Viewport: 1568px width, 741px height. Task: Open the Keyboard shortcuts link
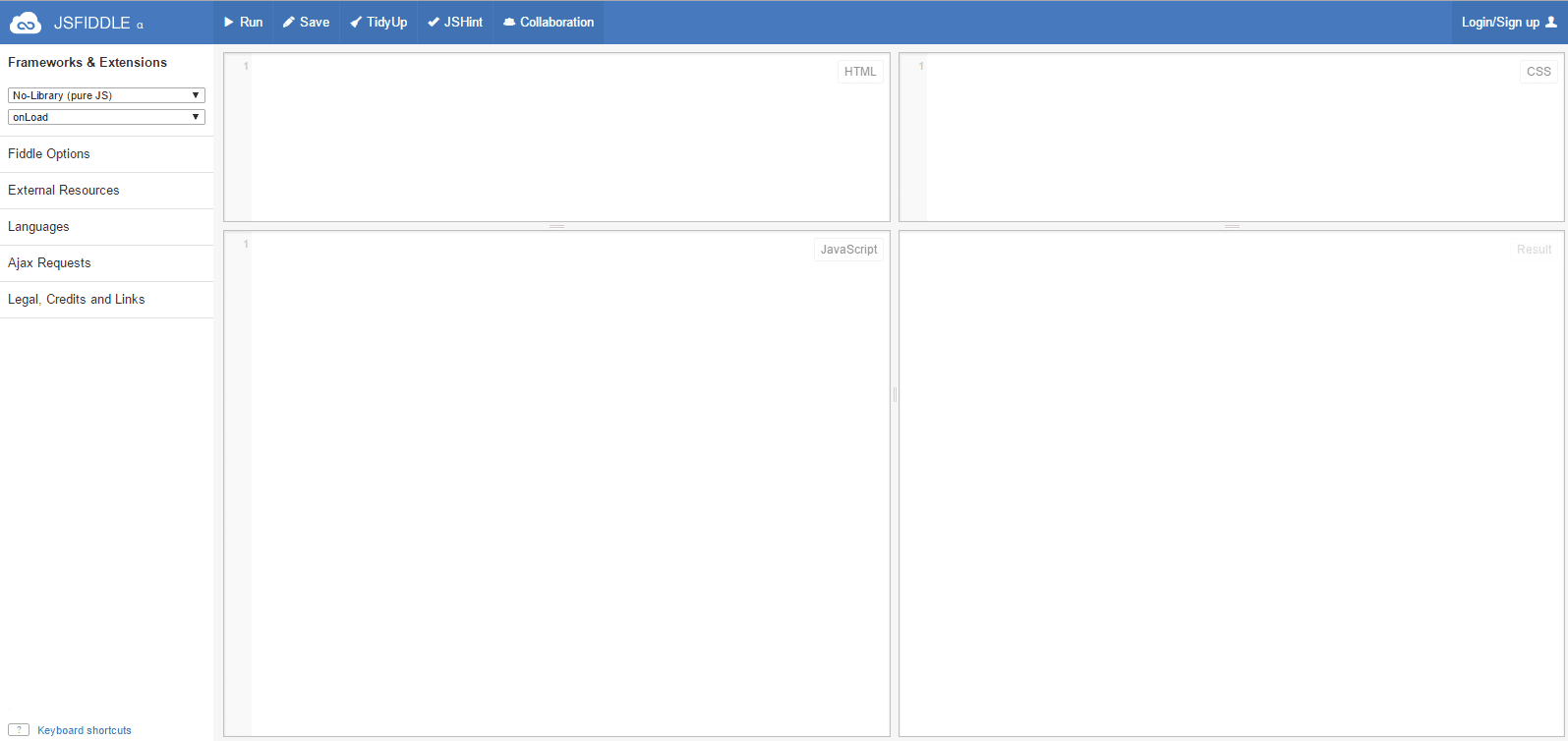pyautogui.click(x=85, y=730)
